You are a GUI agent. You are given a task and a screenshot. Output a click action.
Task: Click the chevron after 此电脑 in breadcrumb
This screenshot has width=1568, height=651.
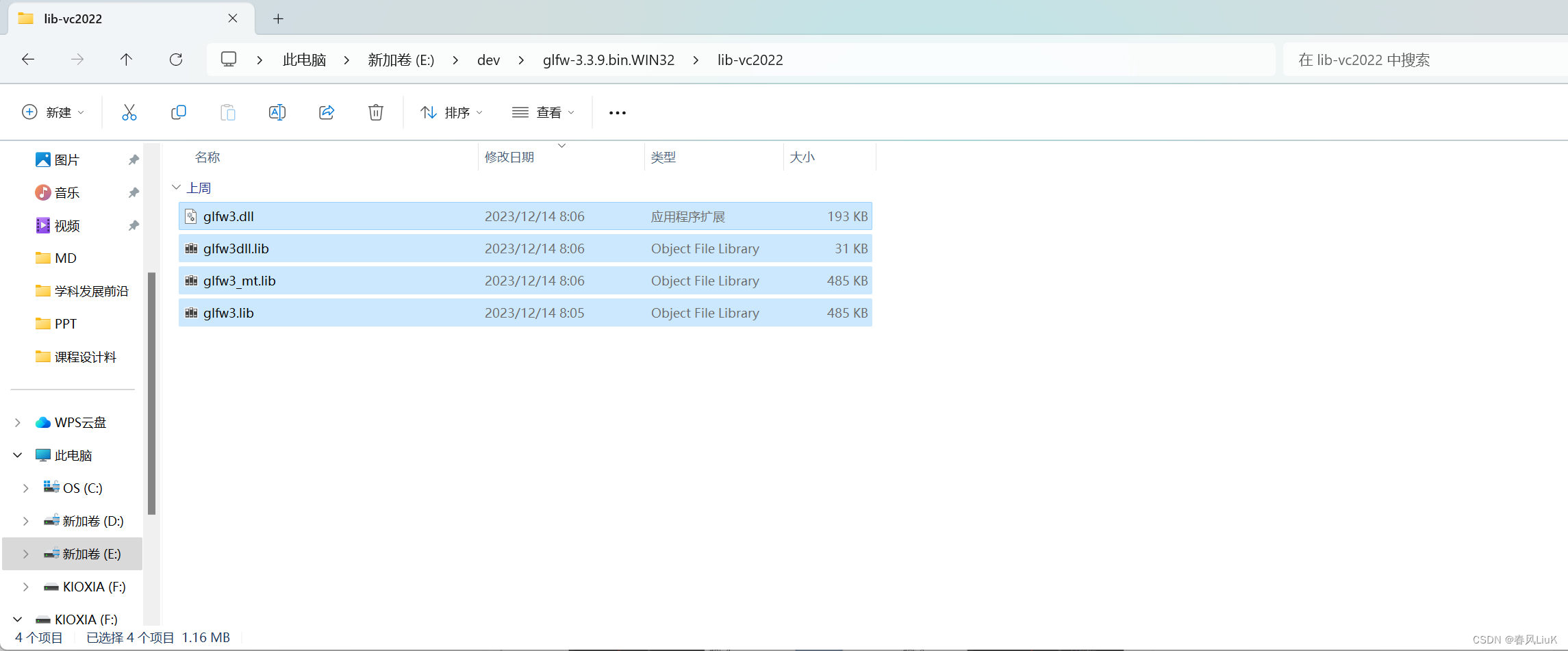pos(346,60)
